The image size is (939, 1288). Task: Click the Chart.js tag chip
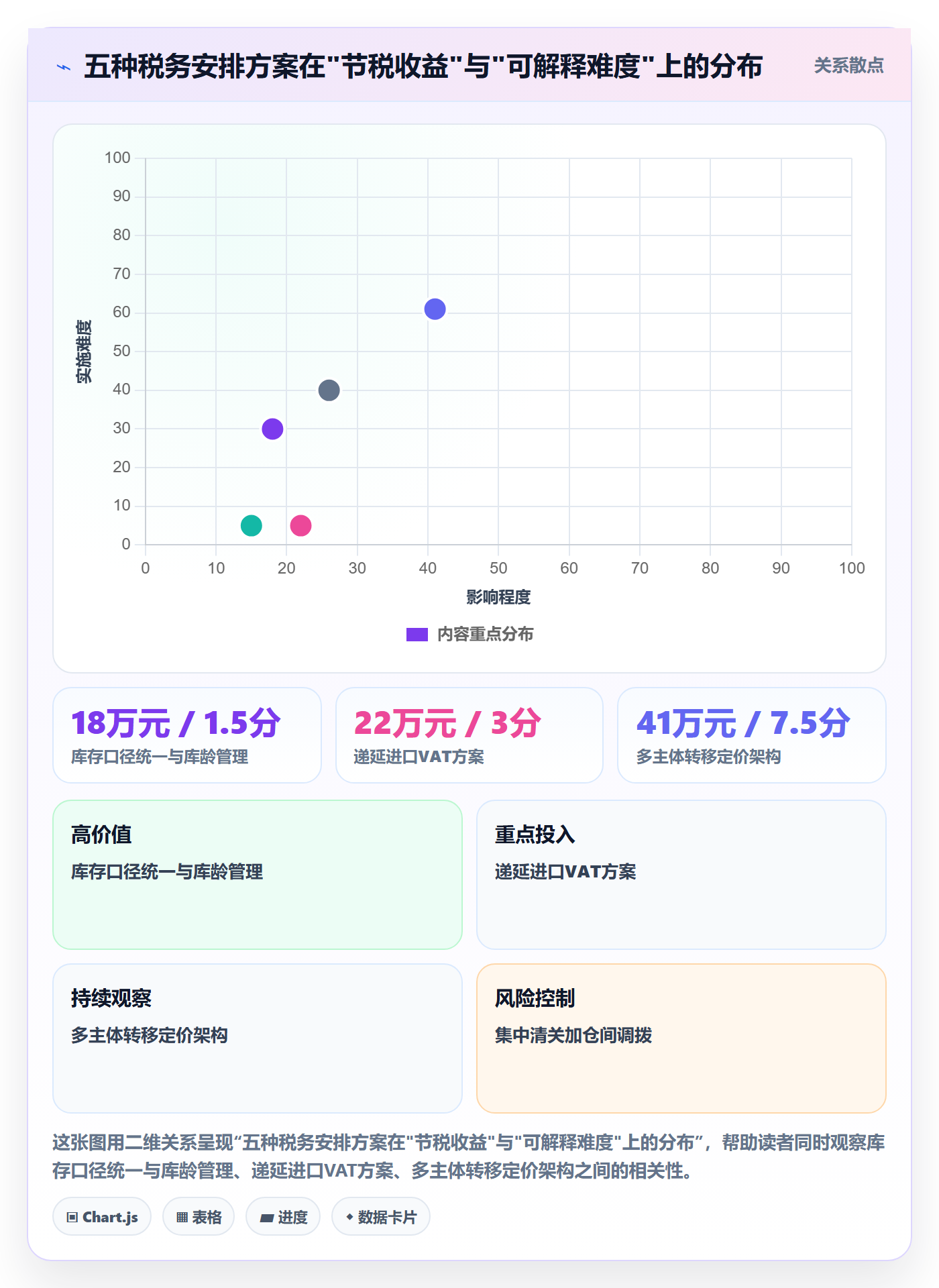pos(102,1217)
